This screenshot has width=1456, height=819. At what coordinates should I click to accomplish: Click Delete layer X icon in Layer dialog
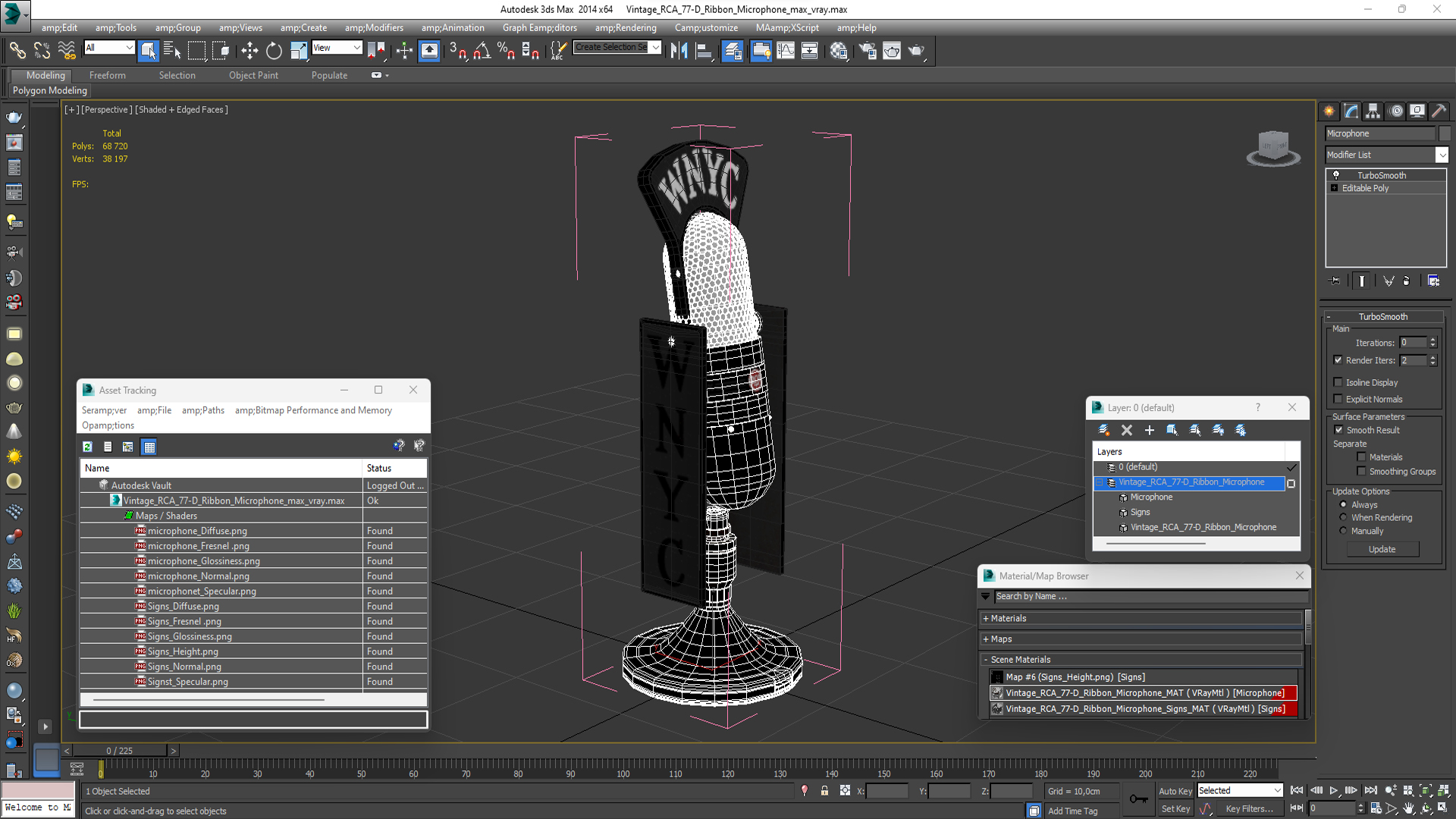click(x=1127, y=430)
